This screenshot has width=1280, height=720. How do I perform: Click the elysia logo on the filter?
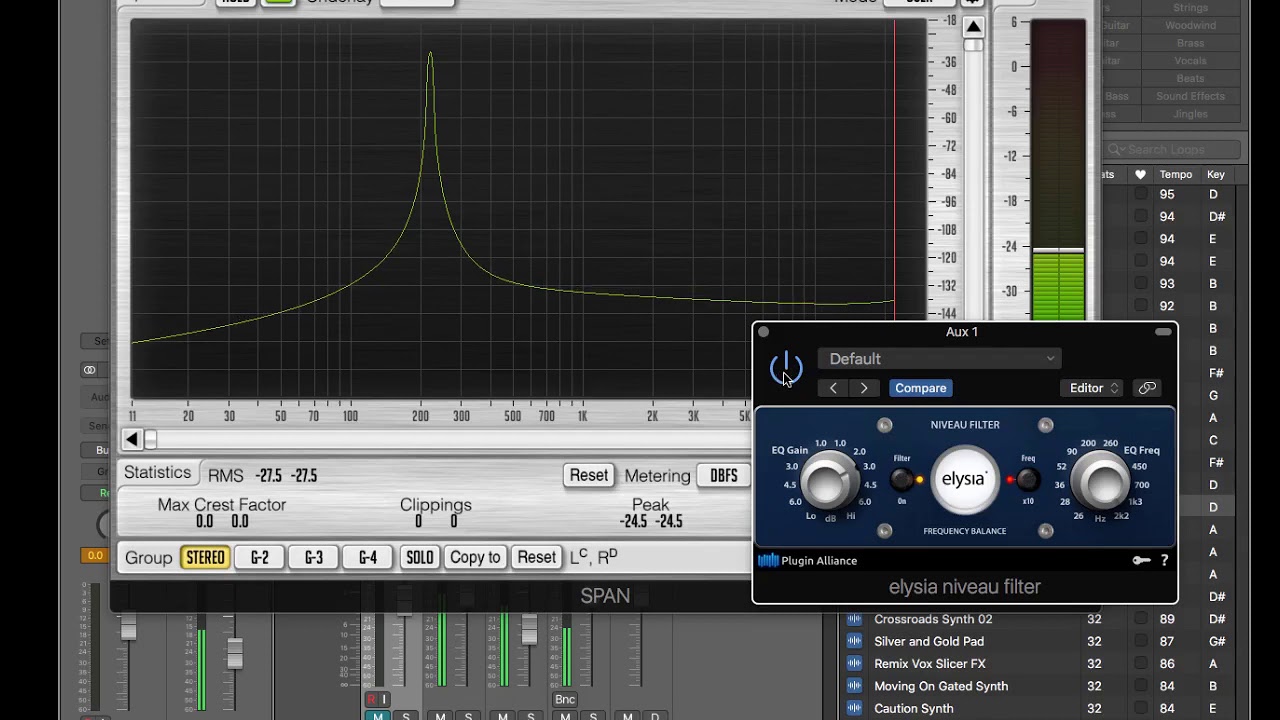(964, 479)
